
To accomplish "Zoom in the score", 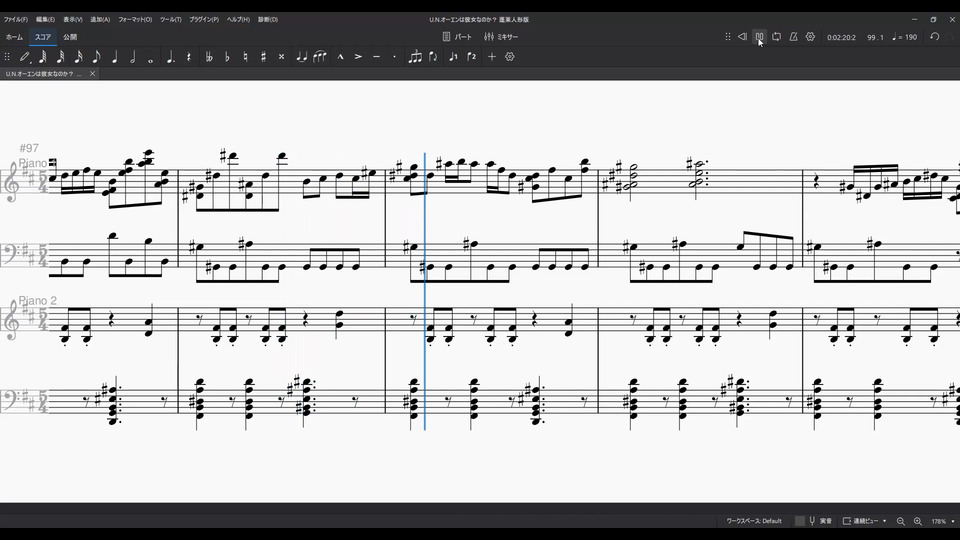I will point(918,521).
